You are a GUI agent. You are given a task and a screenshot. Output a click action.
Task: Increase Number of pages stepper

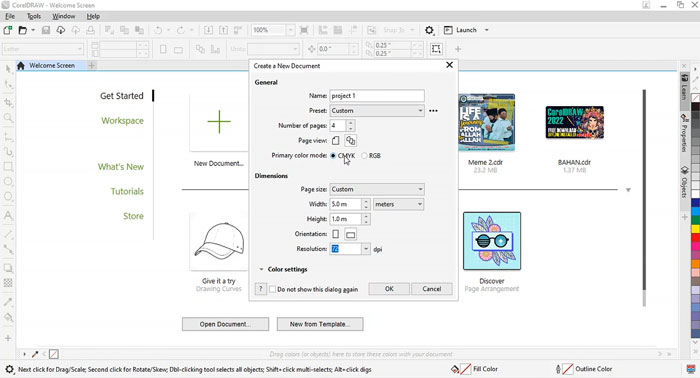click(351, 123)
